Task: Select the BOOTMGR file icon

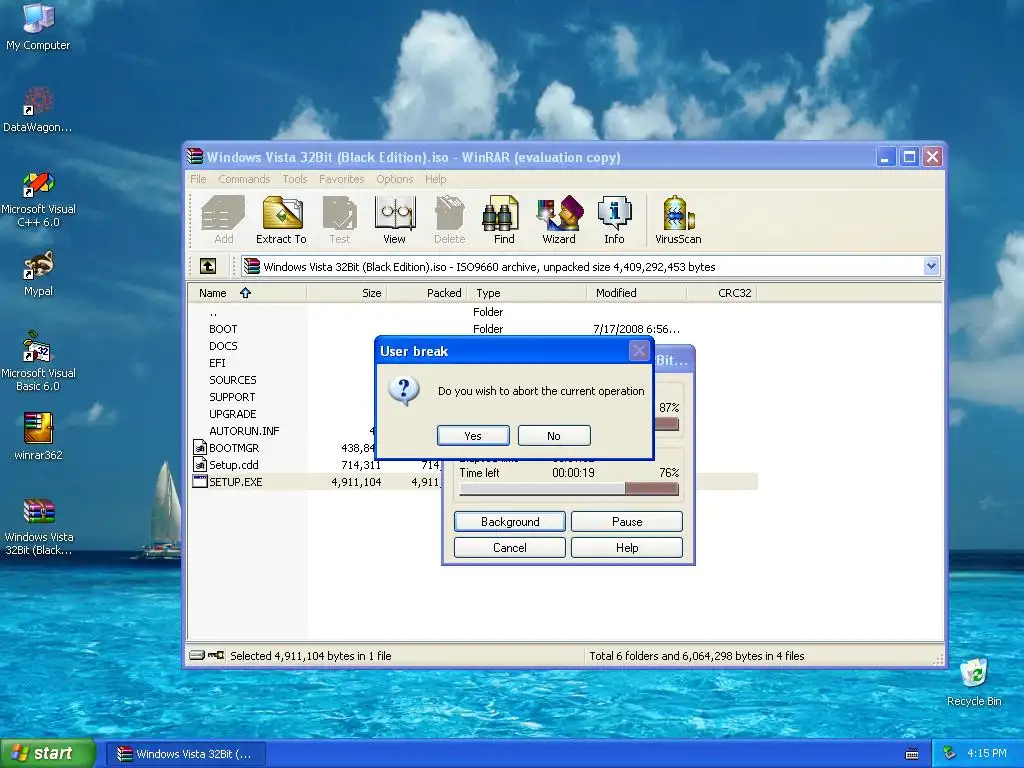Action: [x=200, y=447]
